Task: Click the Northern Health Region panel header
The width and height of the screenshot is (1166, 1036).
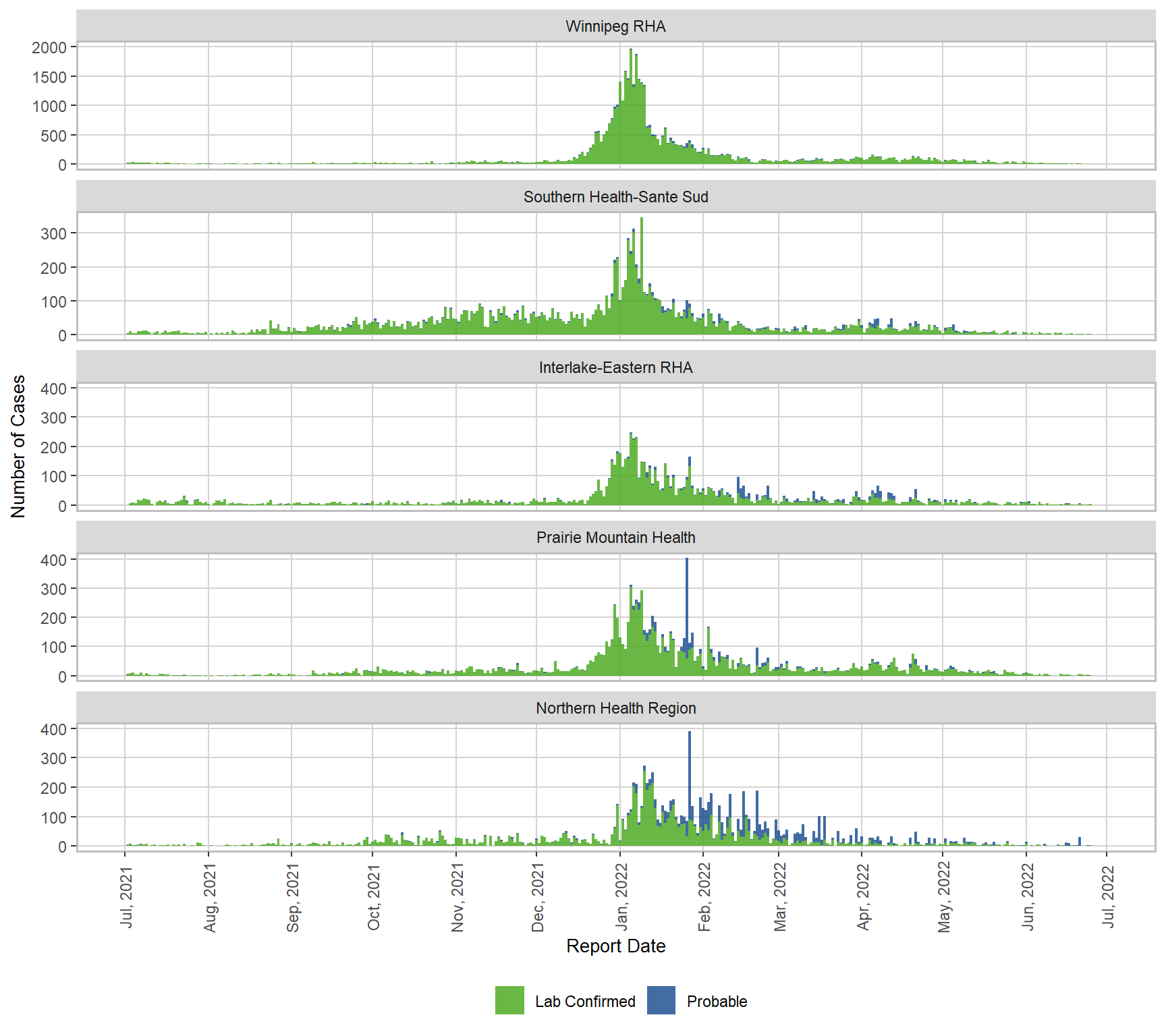Action: pos(615,708)
